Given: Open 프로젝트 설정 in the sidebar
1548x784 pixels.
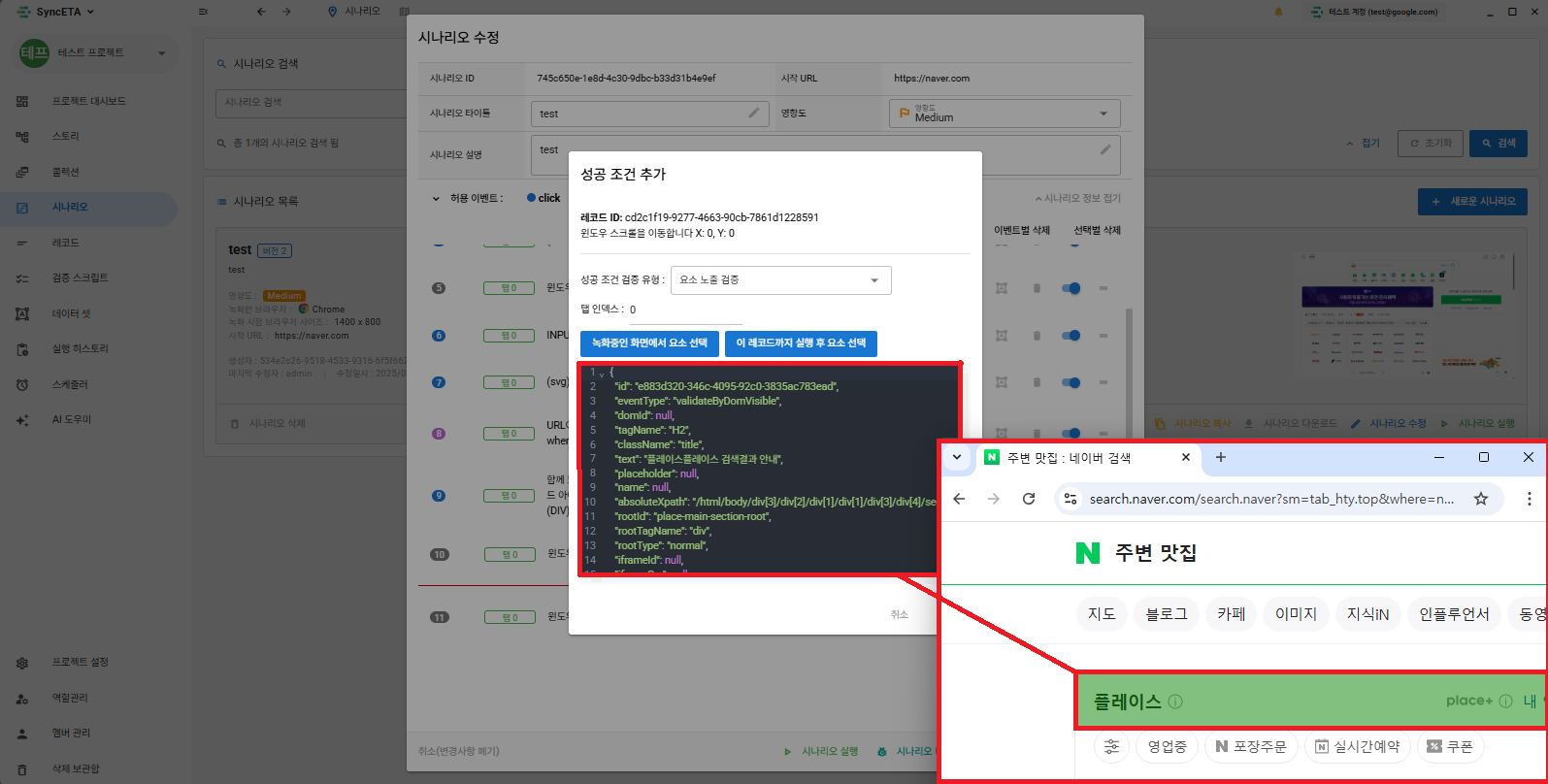Looking at the screenshot, I should click(81, 662).
